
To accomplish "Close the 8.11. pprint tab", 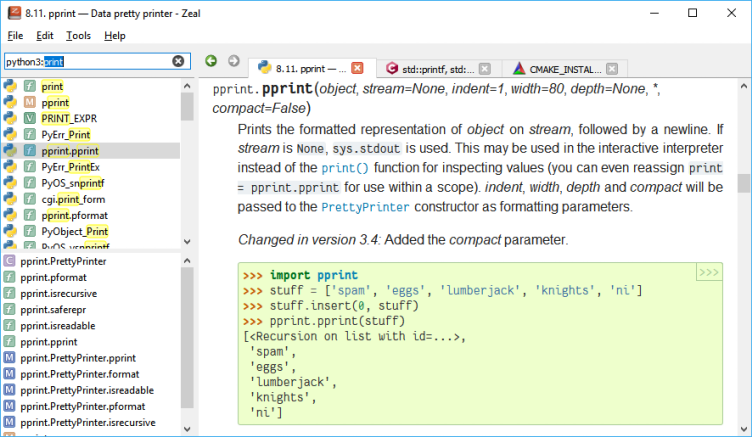I will (x=358, y=69).
